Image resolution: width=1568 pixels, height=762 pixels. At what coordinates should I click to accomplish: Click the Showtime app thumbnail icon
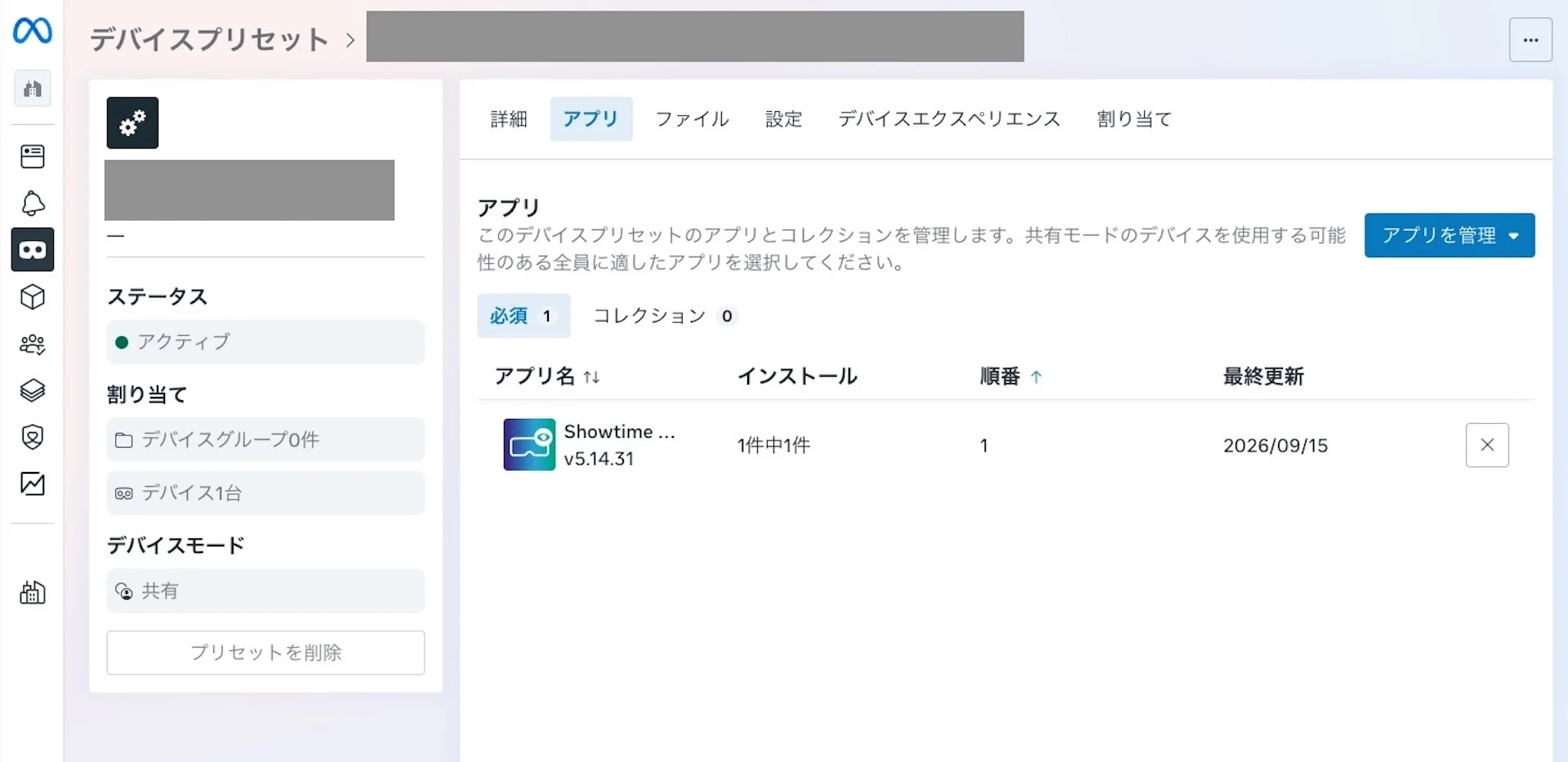529,444
